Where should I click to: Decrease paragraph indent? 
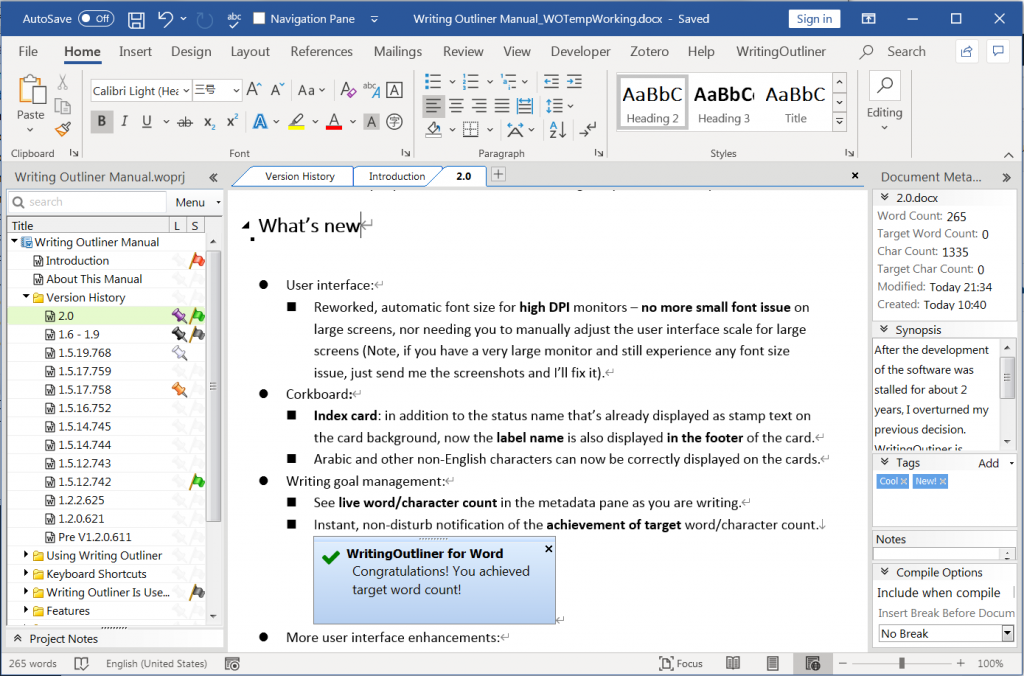point(551,82)
